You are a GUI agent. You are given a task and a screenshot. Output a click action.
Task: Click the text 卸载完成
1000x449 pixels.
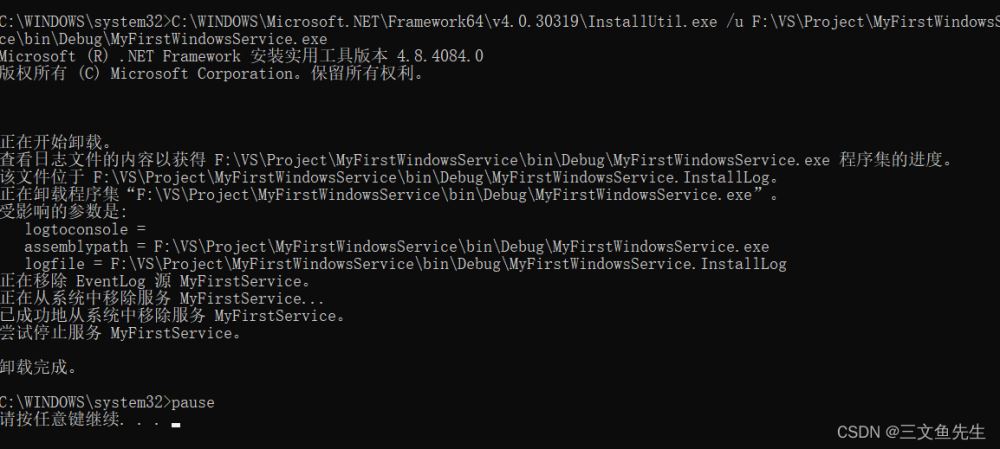click(39, 367)
